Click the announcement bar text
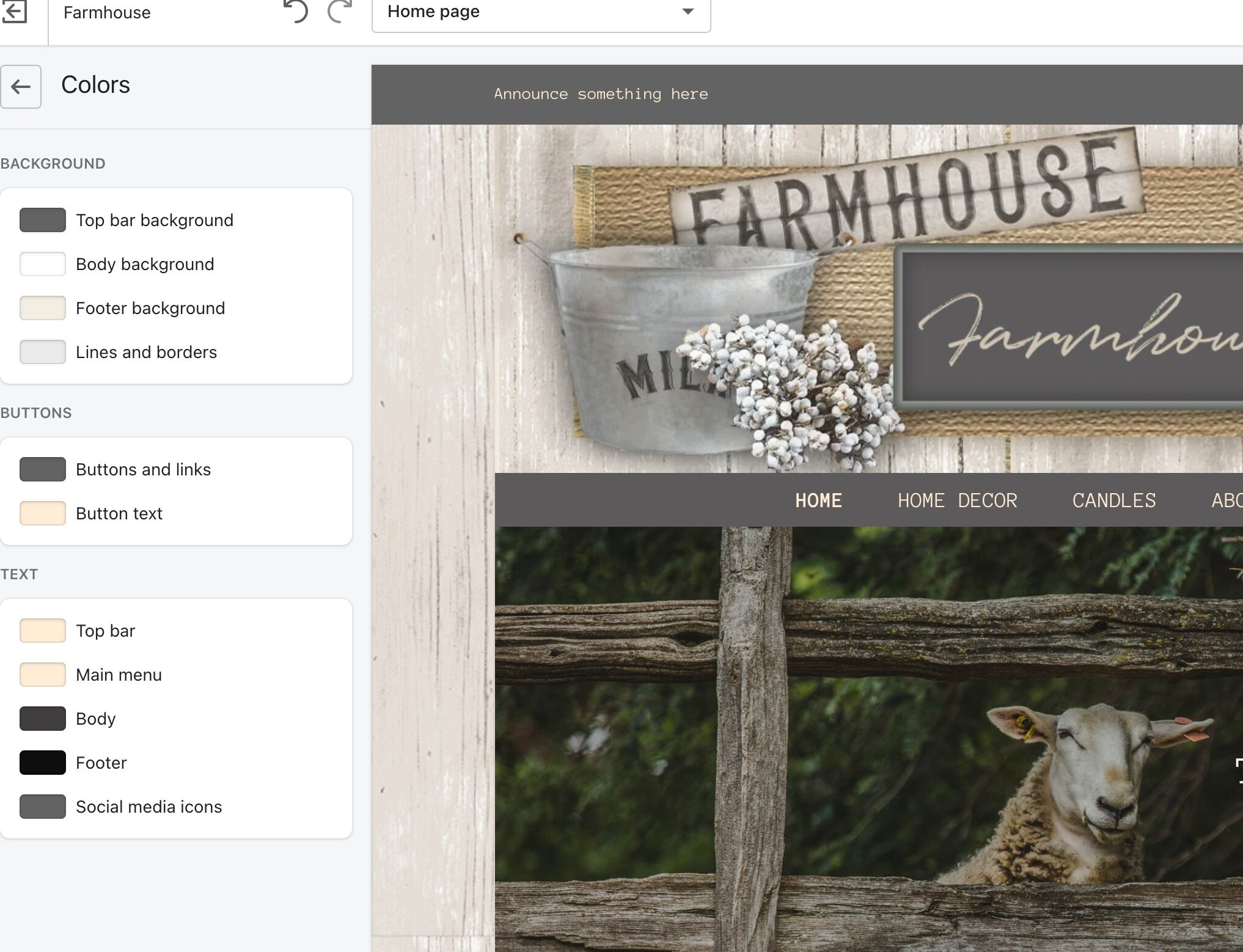 [x=601, y=94]
